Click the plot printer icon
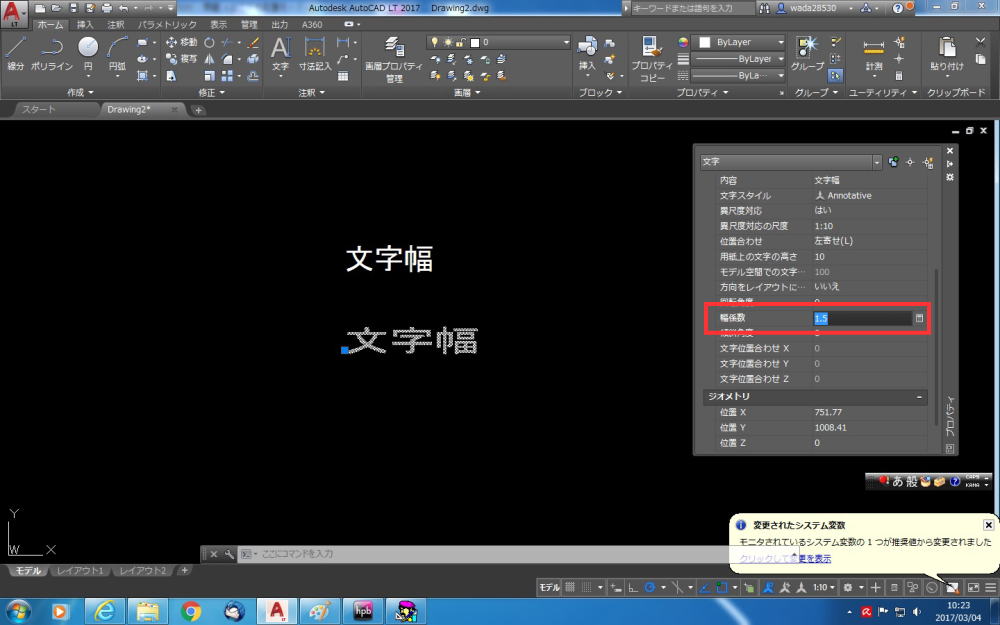Viewport: 1000px width, 625px height. [x=107, y=8]
